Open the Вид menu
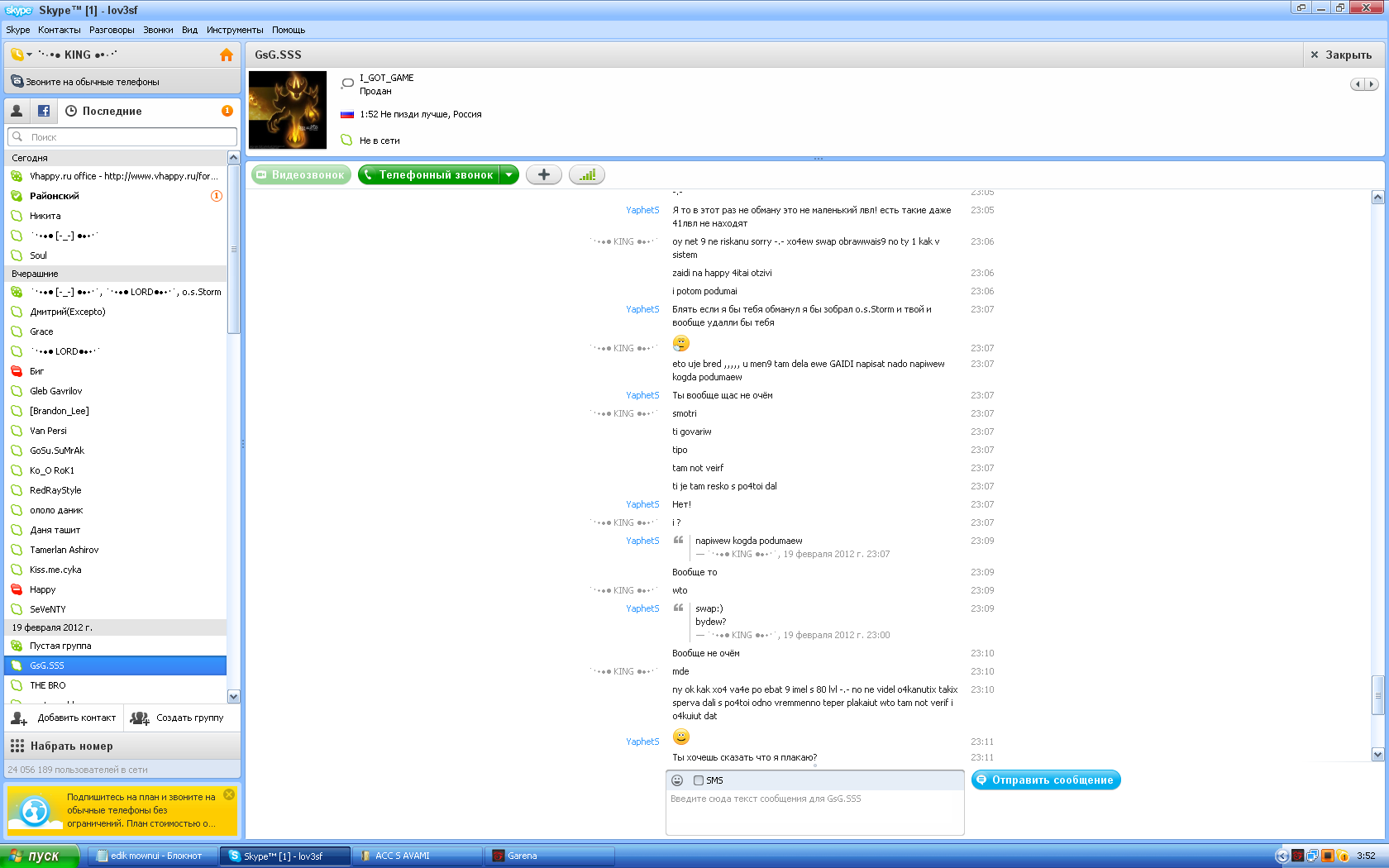Screen dimensions: 1389x868 coord(189,30)
